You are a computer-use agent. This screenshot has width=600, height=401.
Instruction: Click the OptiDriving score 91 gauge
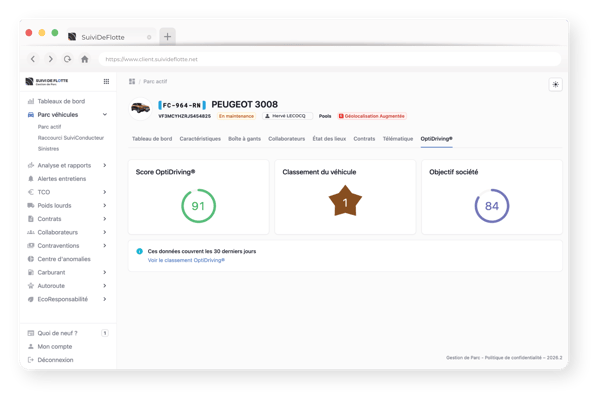(198, 206)
